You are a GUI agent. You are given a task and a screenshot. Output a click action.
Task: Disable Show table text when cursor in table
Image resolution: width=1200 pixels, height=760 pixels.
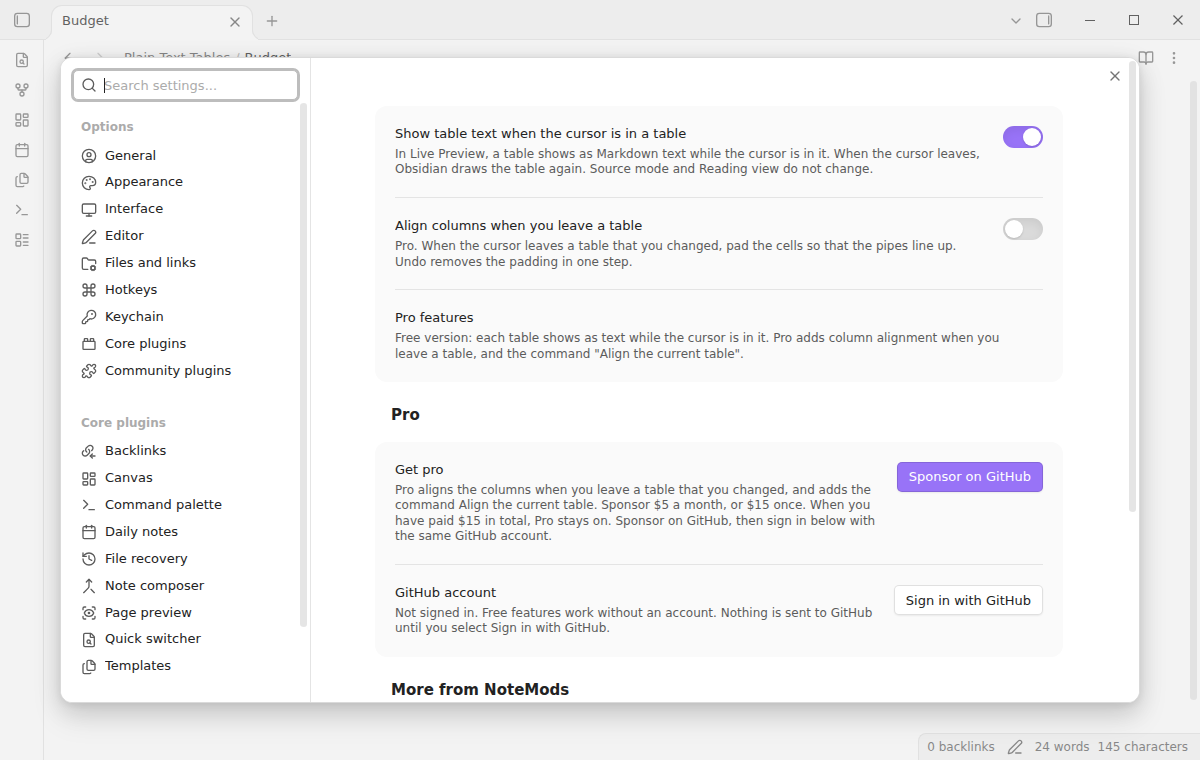1023,137
